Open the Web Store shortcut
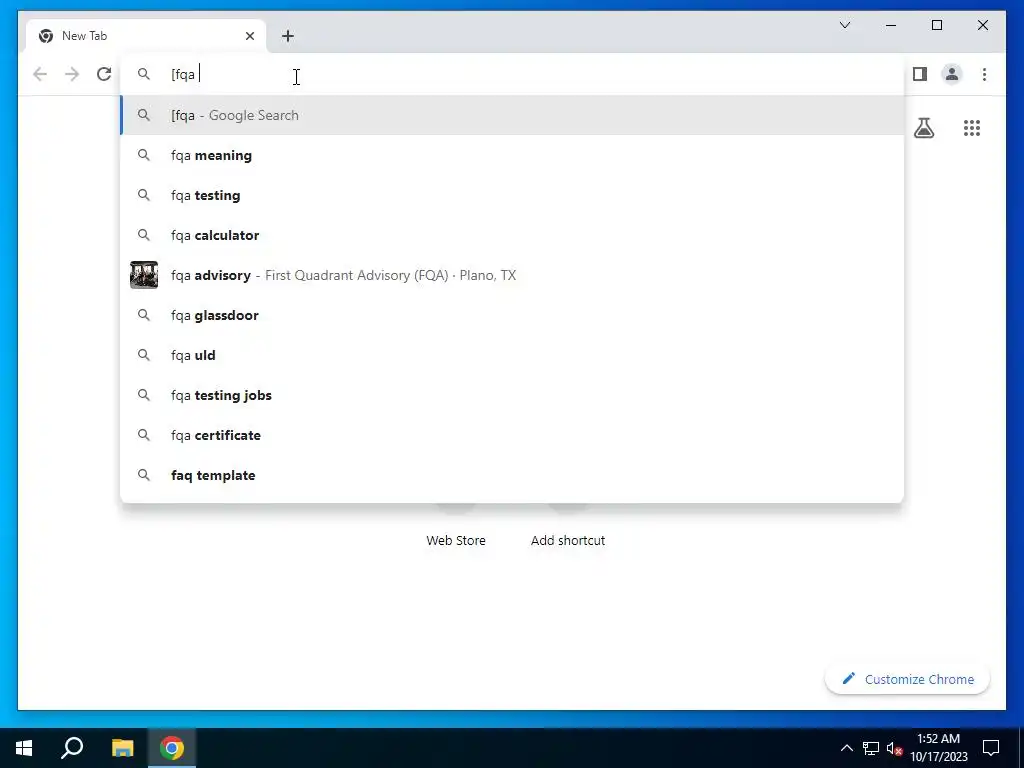Image resolution: width=1024 pixels, height=768 pixels. pyautogui.click(x=456, y=540)
